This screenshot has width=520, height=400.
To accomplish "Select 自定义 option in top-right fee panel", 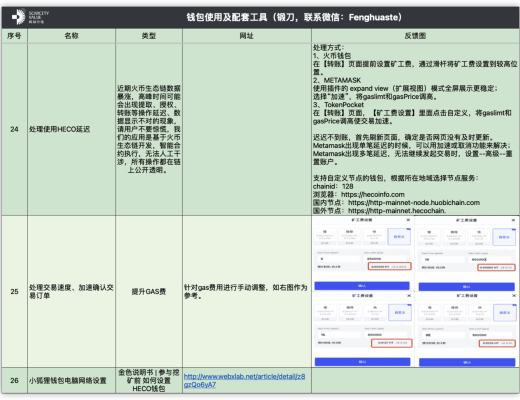I will click(x=504, y=237).
